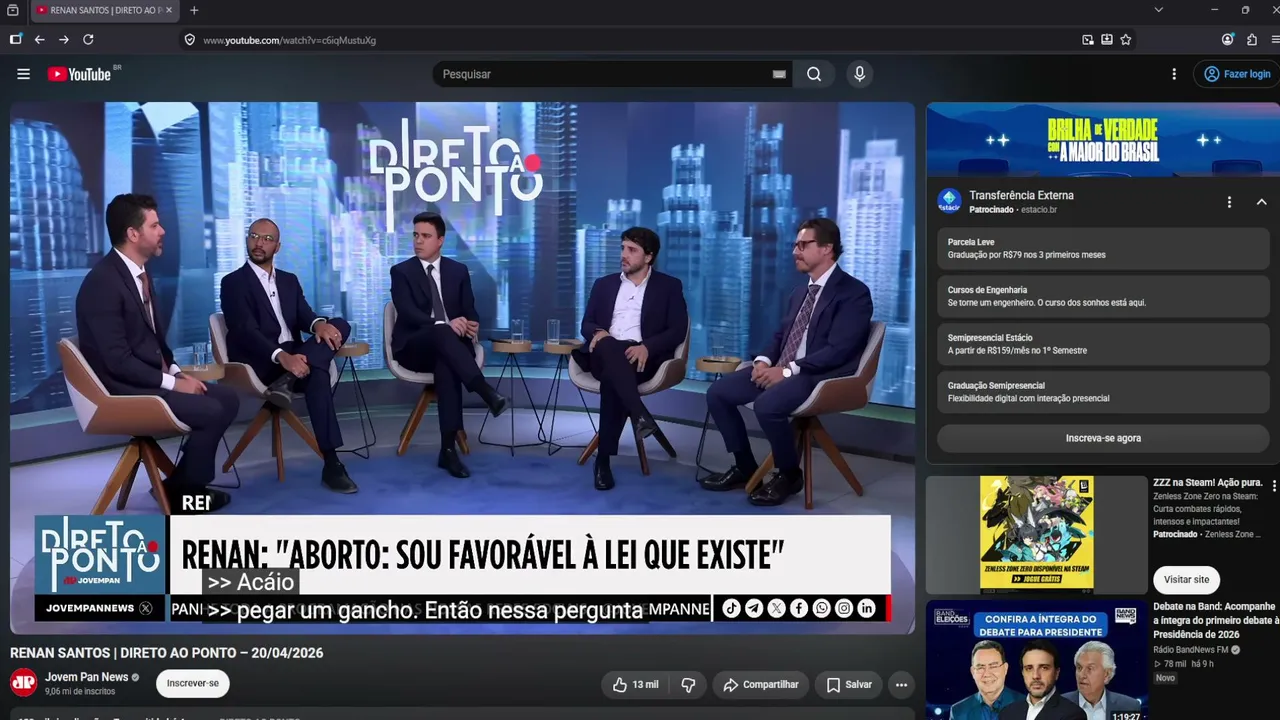This screenshot has height=720, width=1280.
Task: Go forward in browser history
Action: click(64, 40)
